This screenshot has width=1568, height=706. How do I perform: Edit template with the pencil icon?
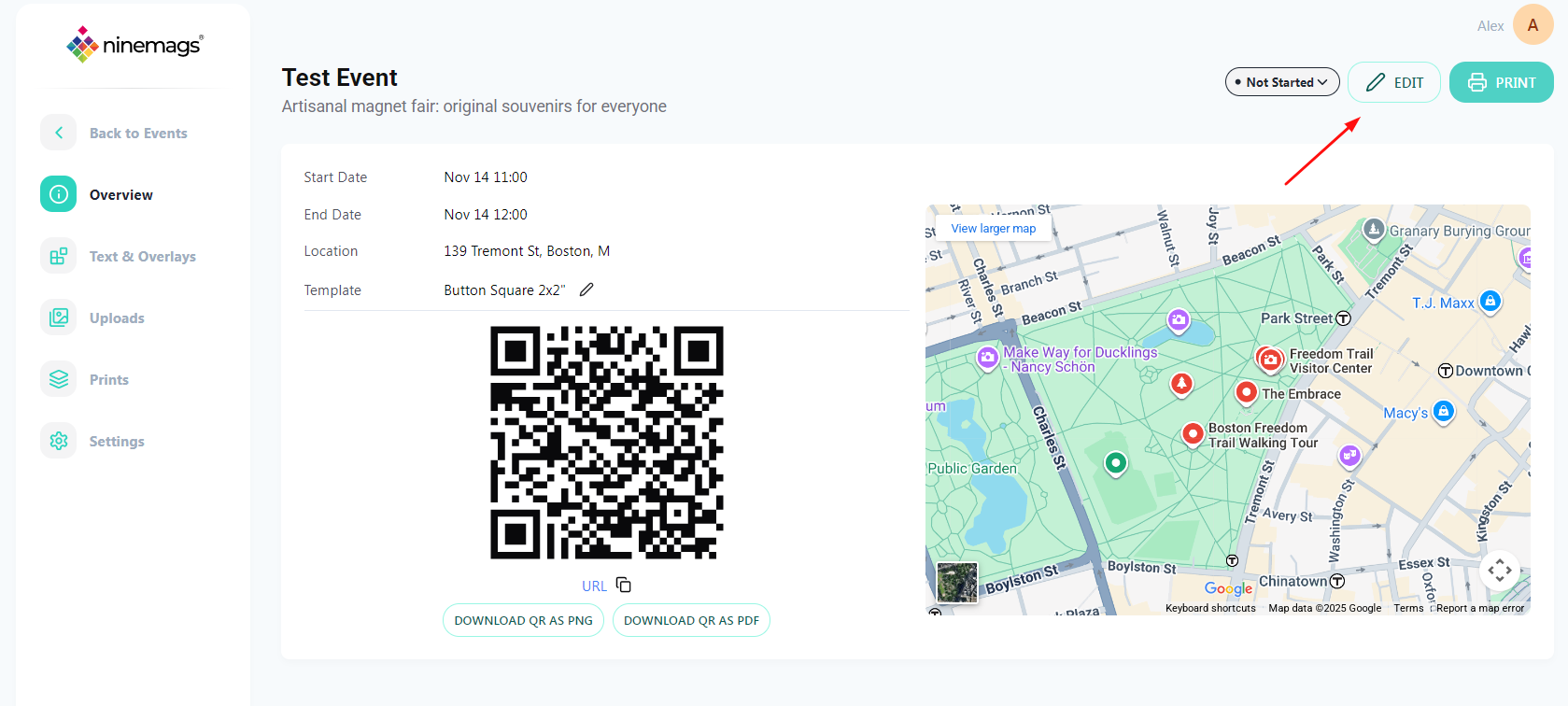pos(586,289)
